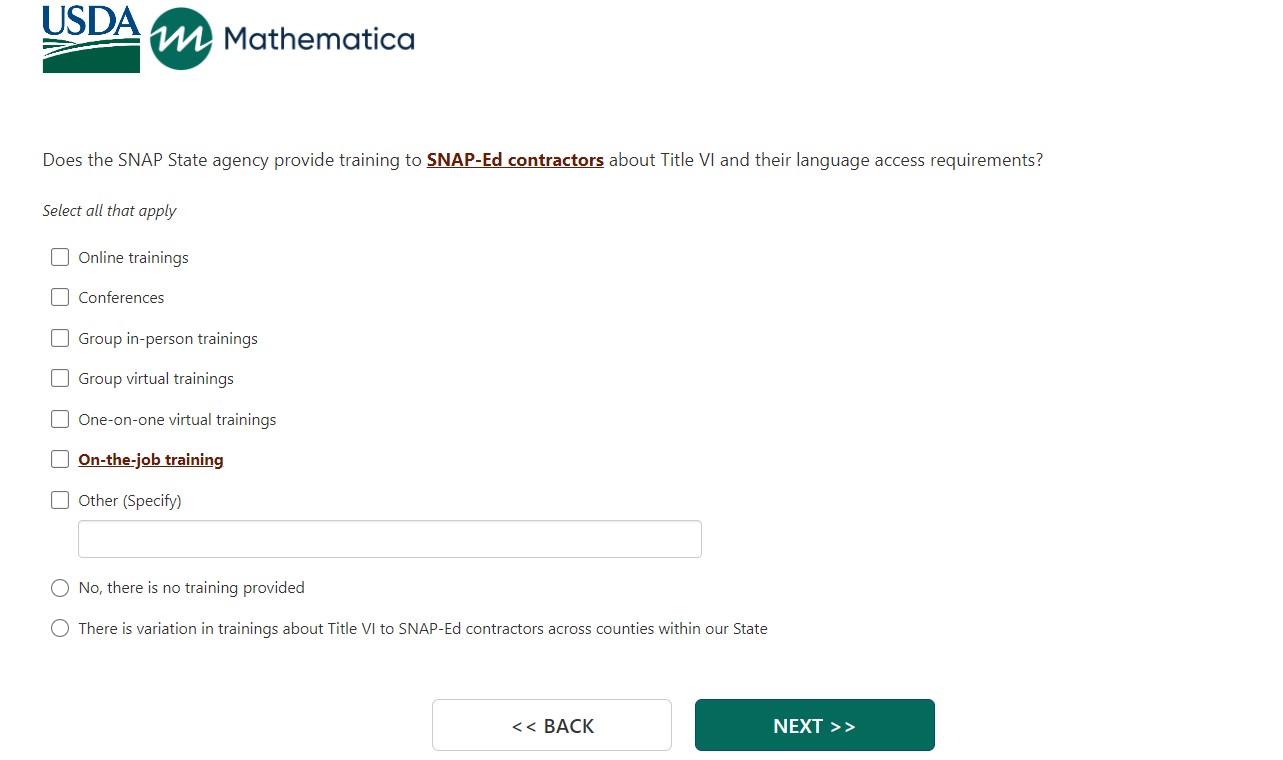Click the Other (Specify) text input field
Image resolution: width=1283 pixels, height=760 pixels.
389,539
